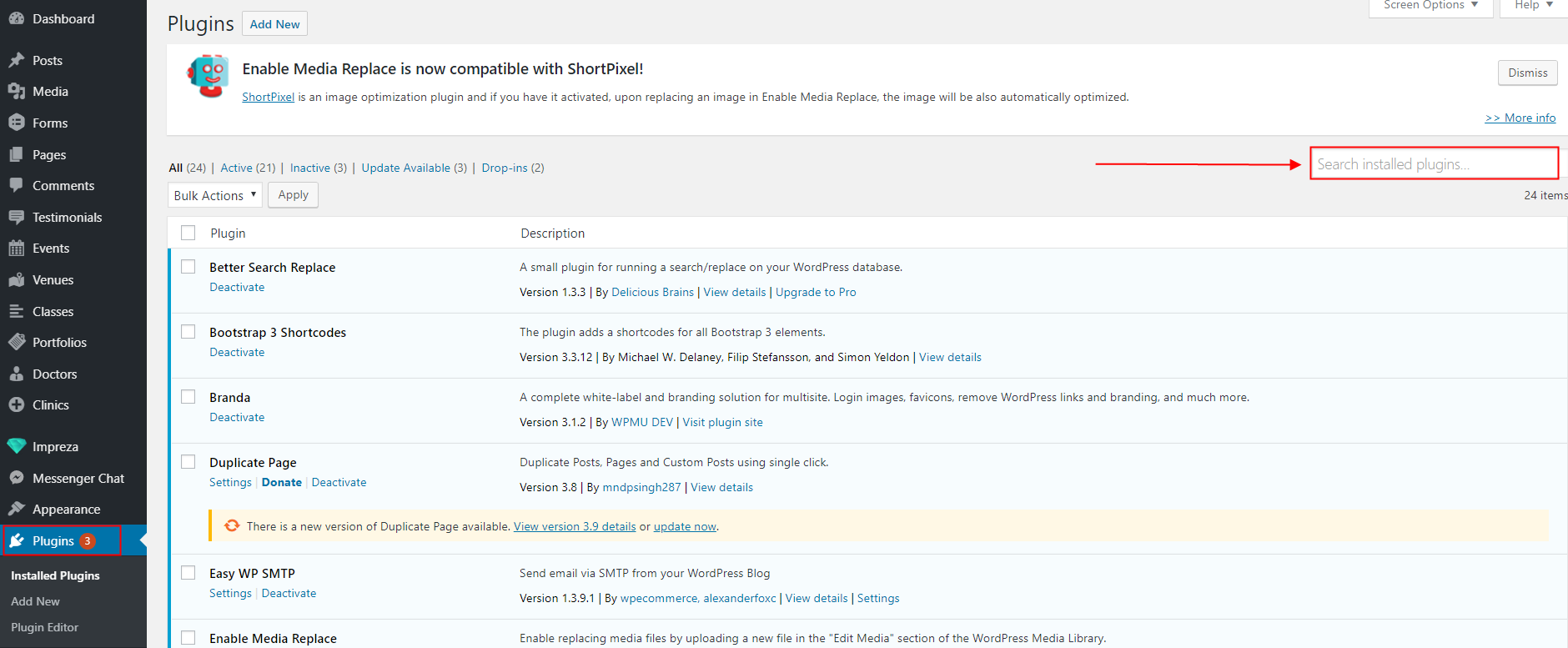Image resolution: width=1568 pixels, height=648 pixels.
Task: Open Plugin Editor submenu item
Action: point(45,627)
